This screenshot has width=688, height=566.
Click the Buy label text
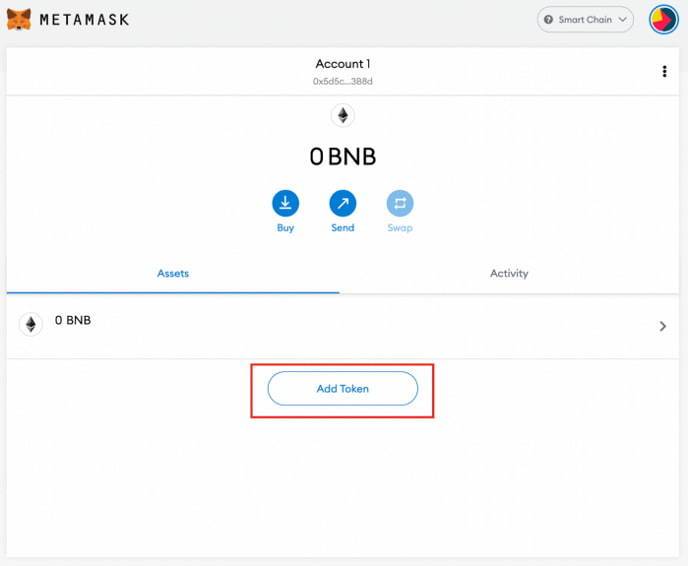pos(285,228)
